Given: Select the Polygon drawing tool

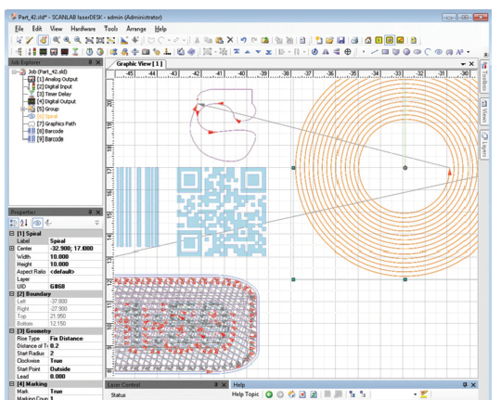Looking at the screenshot, I should 396,52.
